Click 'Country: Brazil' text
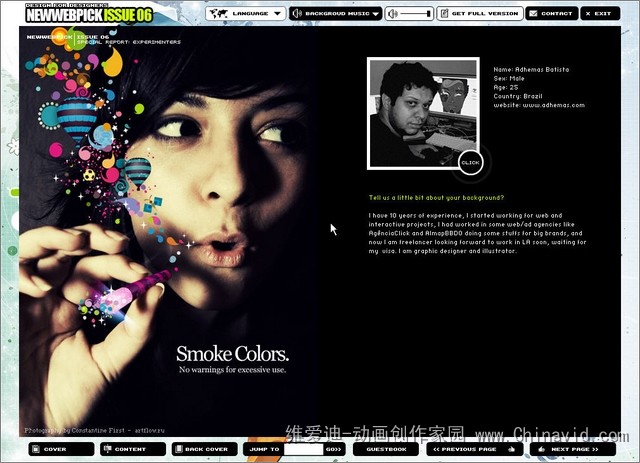 coord(518,96)
